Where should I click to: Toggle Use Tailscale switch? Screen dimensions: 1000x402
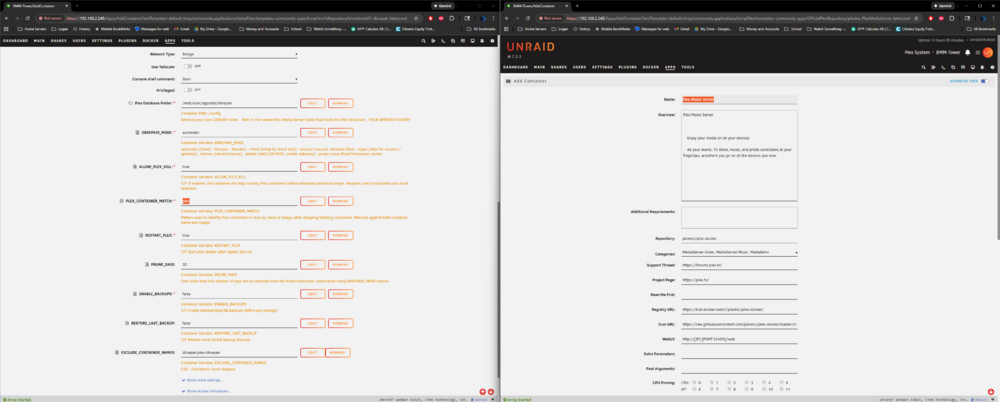[x=188, y=66]
